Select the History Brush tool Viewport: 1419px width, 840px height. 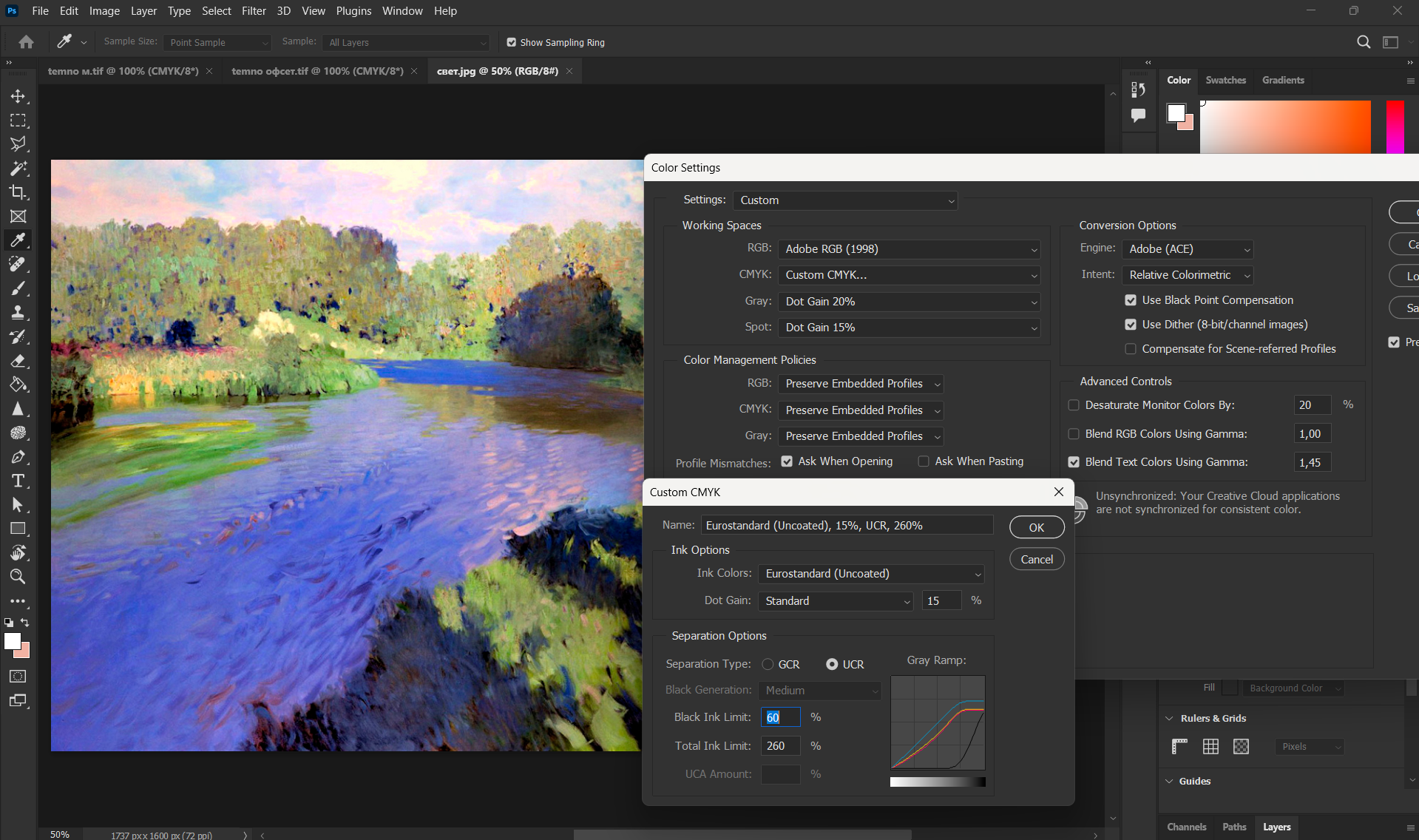(18, 336)
